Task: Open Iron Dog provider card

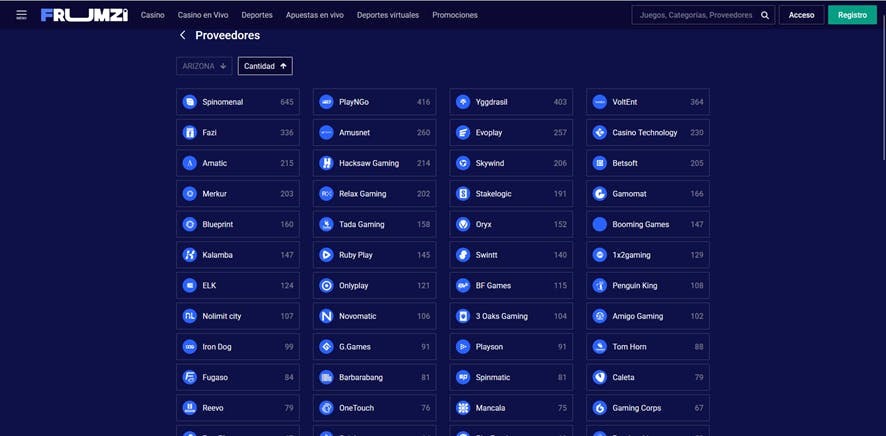Action: (x=238, y=346)
